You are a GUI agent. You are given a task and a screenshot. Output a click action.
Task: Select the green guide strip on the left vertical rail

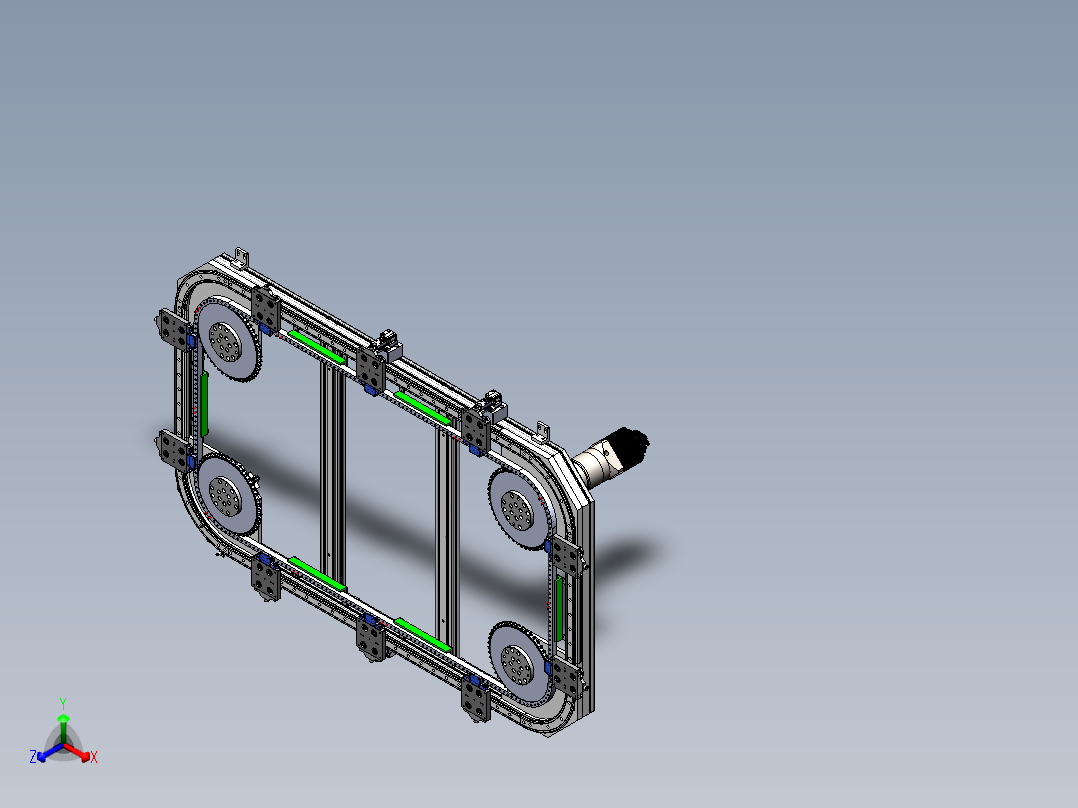coord(204,403)
